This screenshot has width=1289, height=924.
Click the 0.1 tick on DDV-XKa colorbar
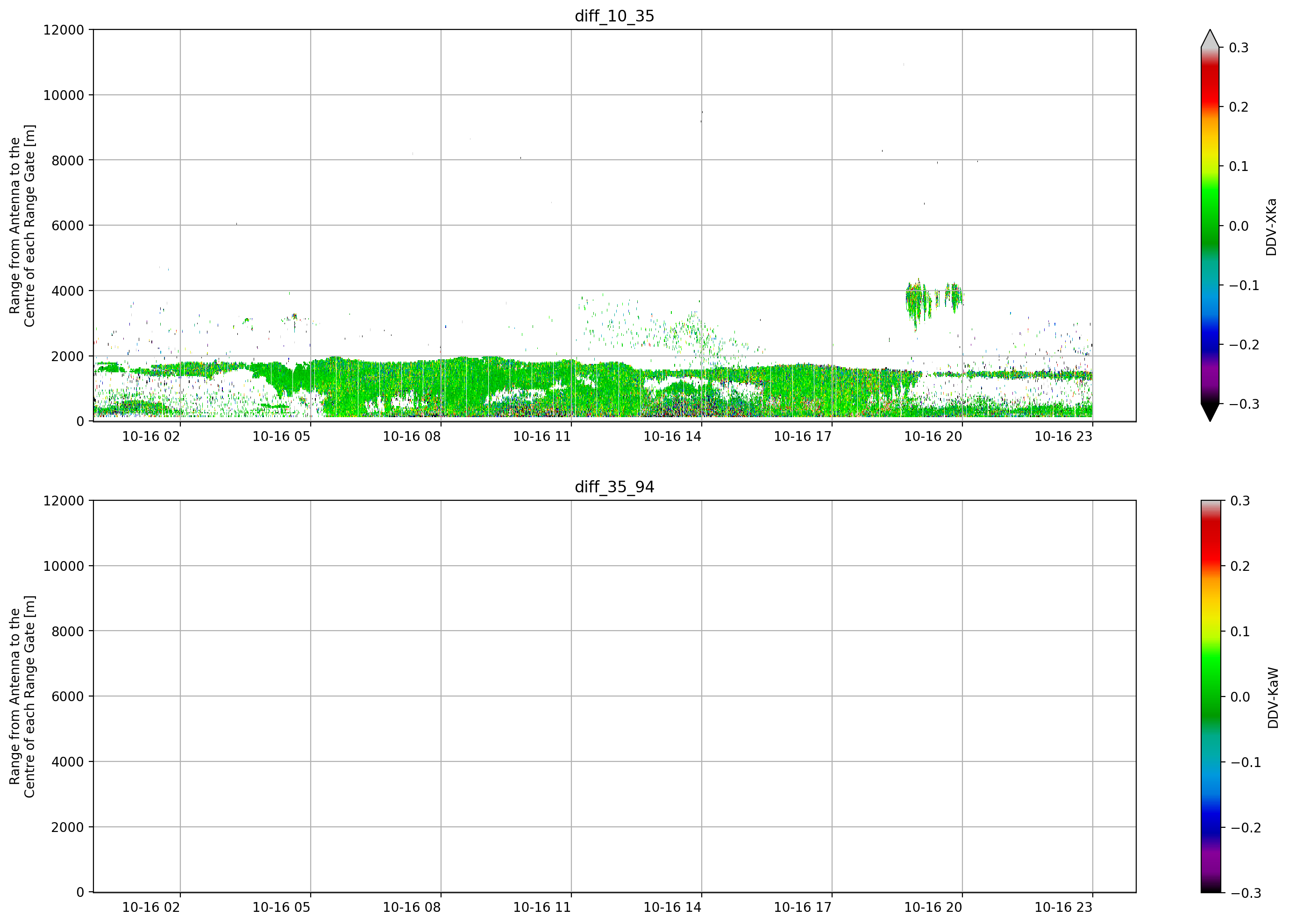(x=1239, y=166)
